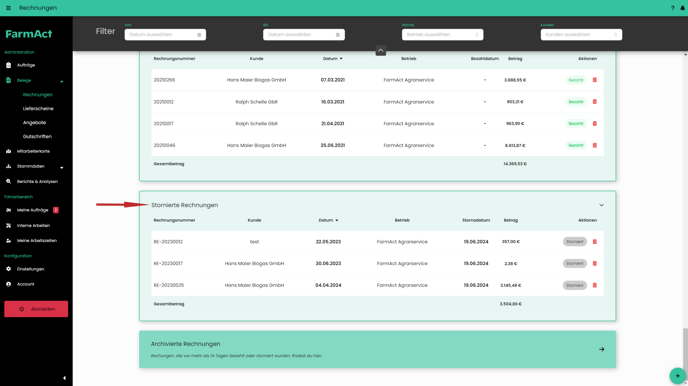Delete cancelled invoice RE-20230017 trash icon

(595, 264)
